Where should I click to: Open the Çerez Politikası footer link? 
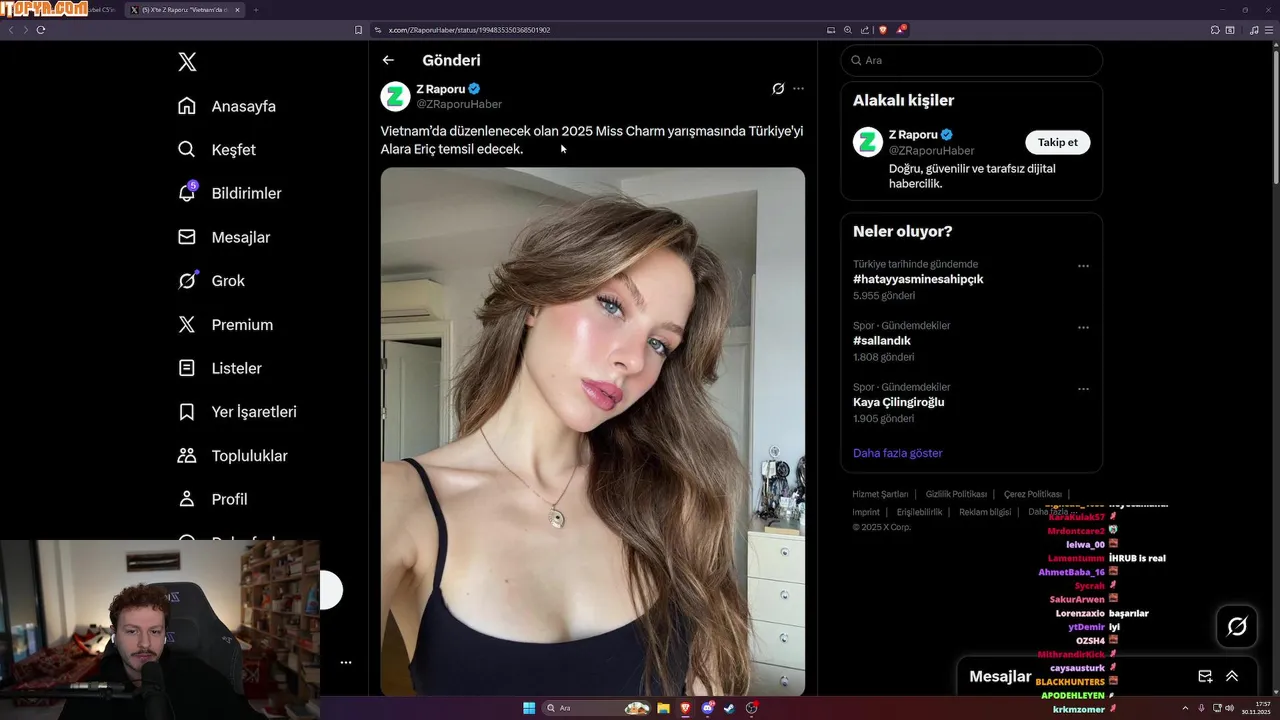pyautogui.click(x=1033, y=494)
